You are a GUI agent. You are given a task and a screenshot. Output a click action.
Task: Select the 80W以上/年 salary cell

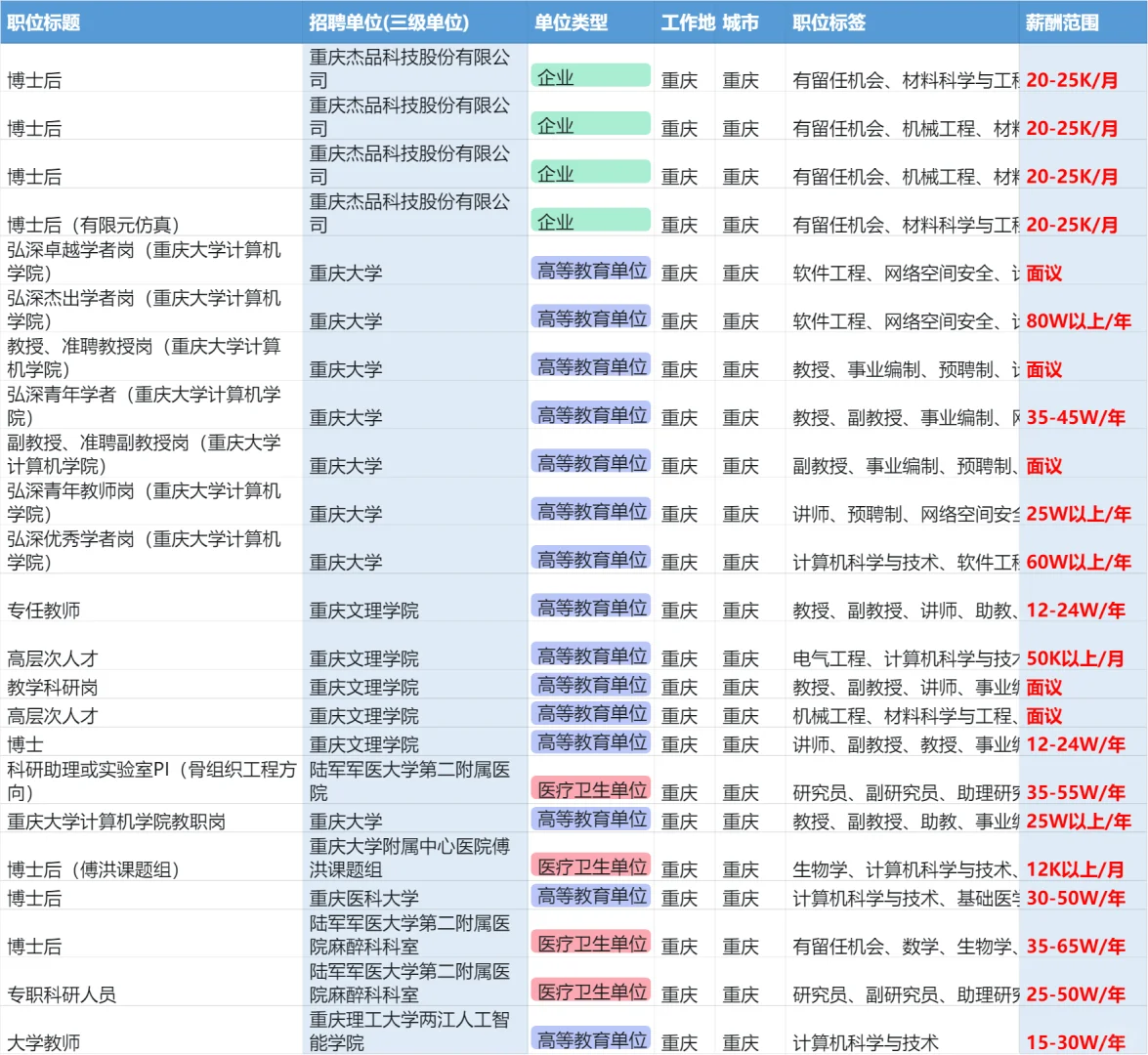(x=1083, y=309)
